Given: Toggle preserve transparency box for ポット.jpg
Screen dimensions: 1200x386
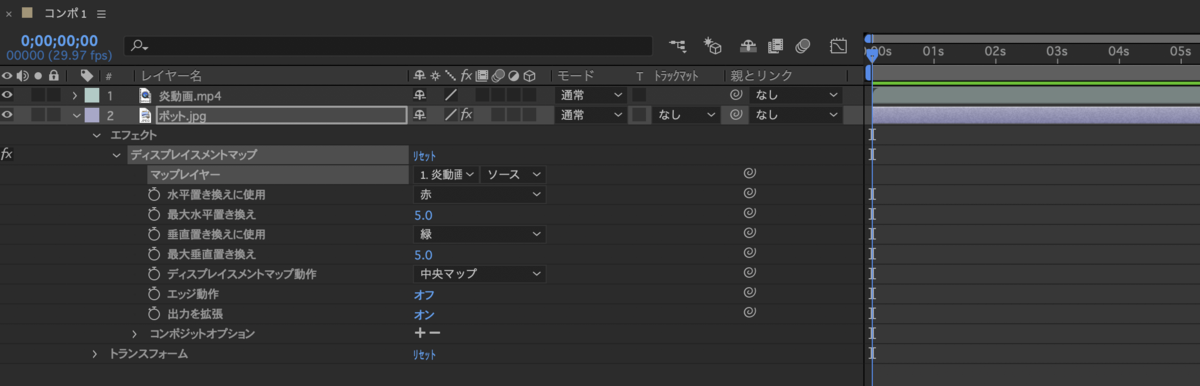Looking at the screenshot, I should point(639,115).
